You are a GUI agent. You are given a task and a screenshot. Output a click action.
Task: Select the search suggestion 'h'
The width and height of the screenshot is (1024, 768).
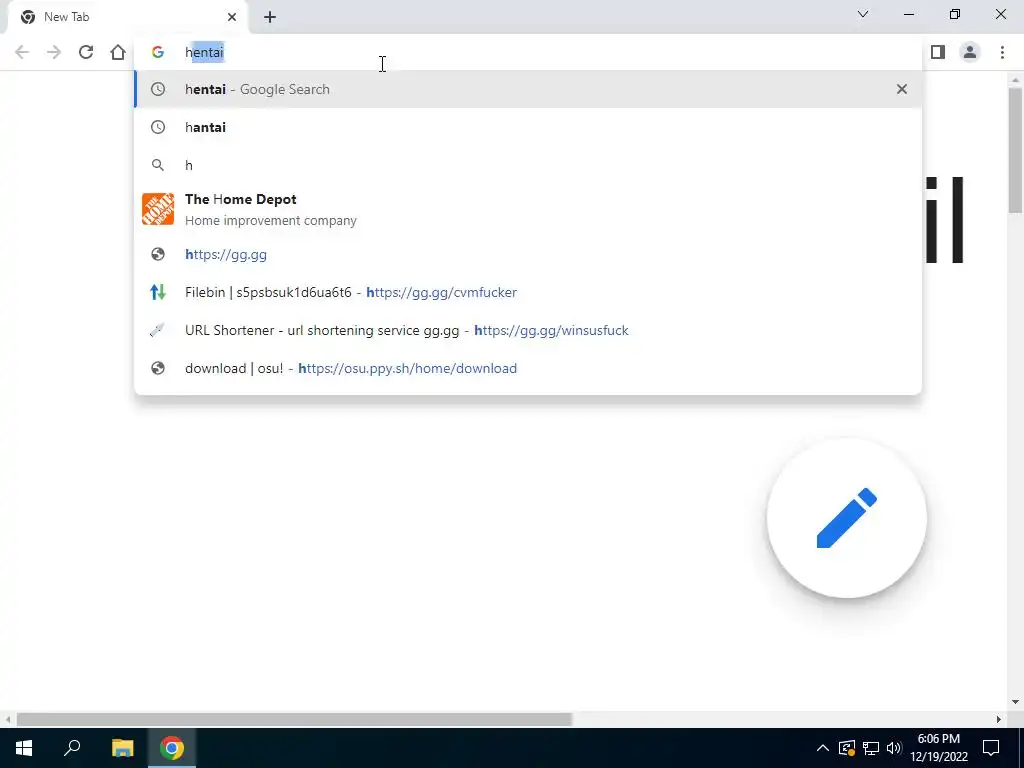point(528,165)
